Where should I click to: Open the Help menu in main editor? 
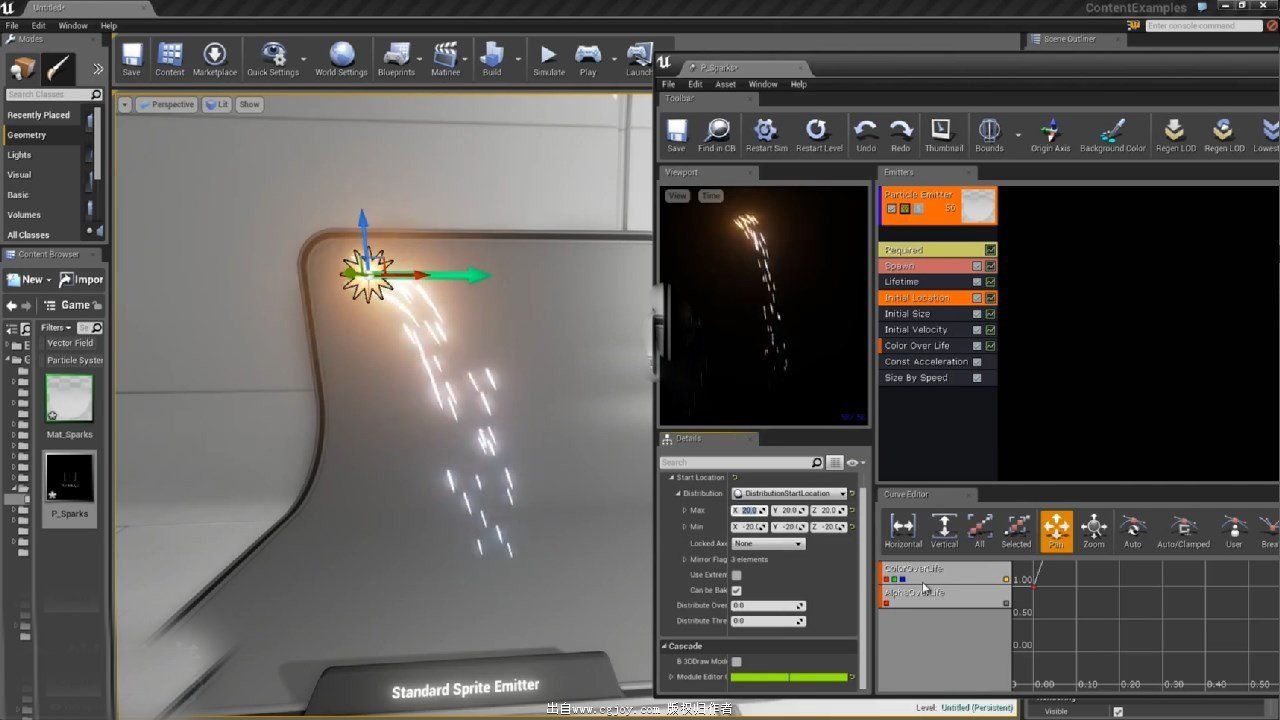point(109,25)
